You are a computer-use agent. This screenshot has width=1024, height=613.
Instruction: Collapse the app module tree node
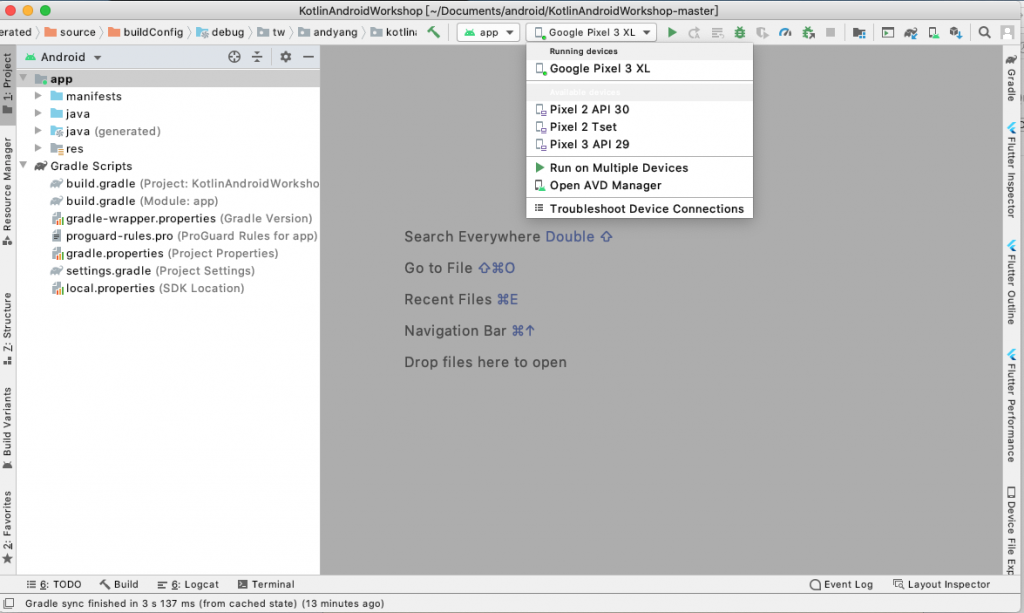[x=24, y=78]
